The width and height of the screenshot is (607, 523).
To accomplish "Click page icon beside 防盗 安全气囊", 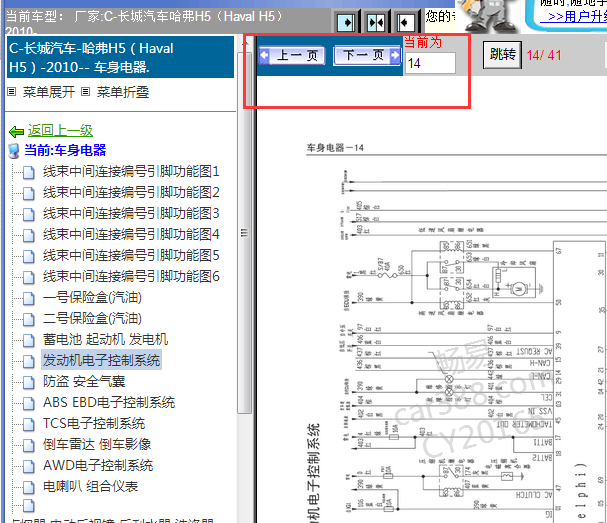I will 28,382.
